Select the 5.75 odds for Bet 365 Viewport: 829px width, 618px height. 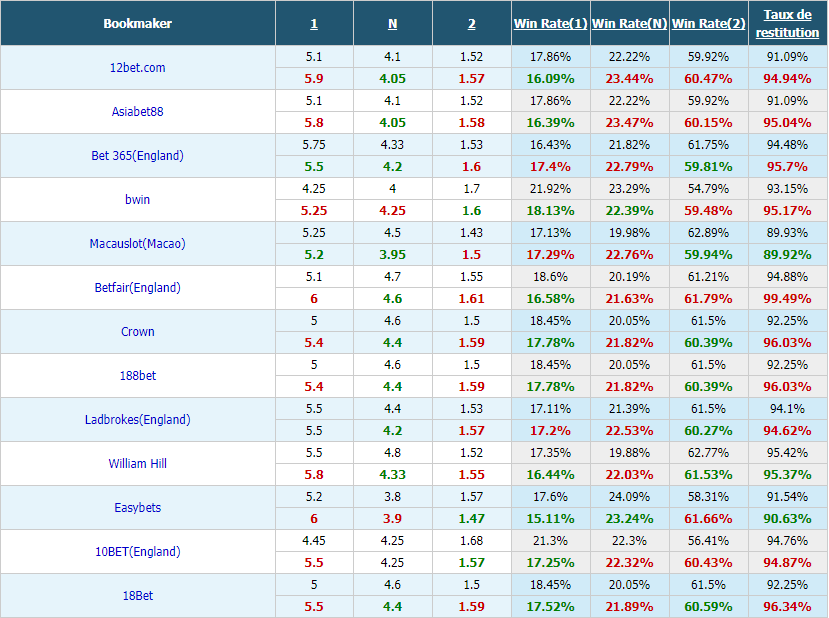coord(314,145)
